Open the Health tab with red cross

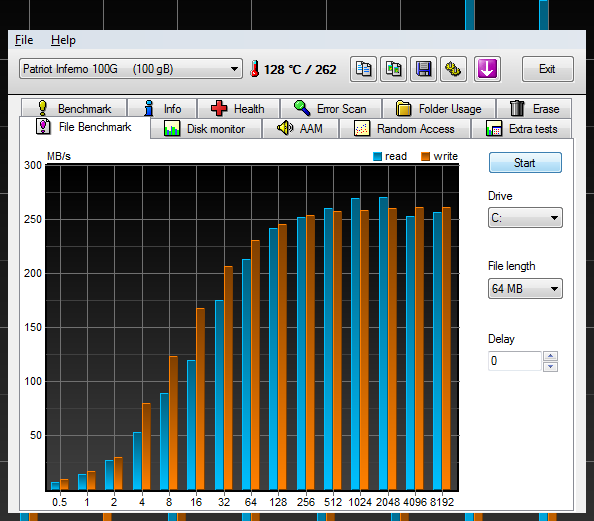coord(238,108)
